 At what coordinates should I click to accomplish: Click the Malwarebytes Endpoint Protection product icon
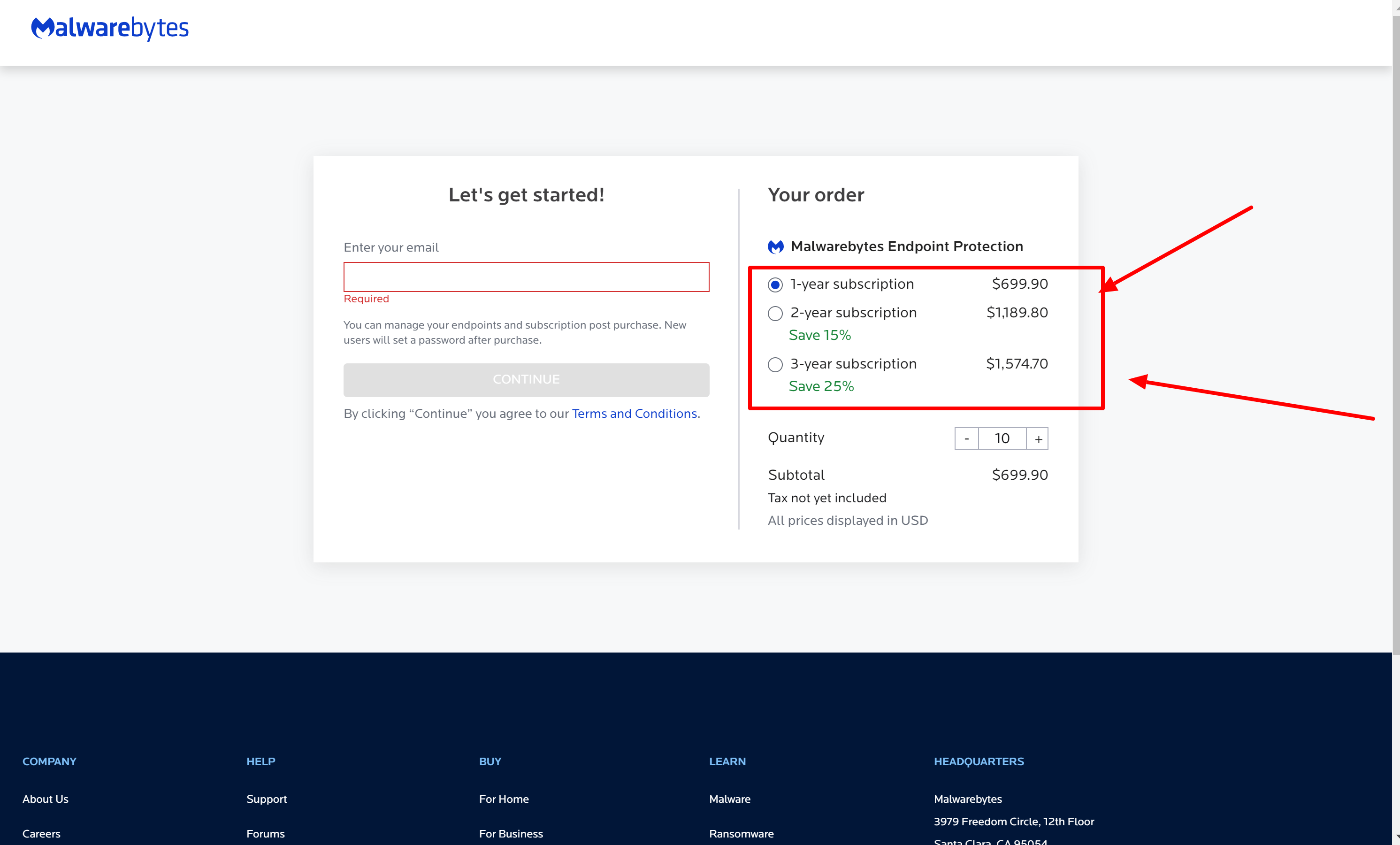click(776, 246)
